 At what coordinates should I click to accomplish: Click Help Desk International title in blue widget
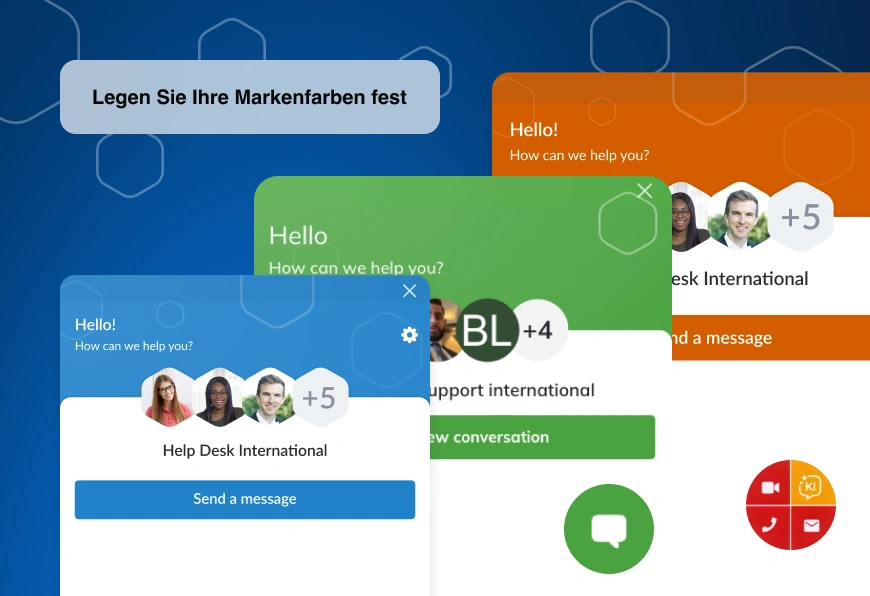coord(245,451)
